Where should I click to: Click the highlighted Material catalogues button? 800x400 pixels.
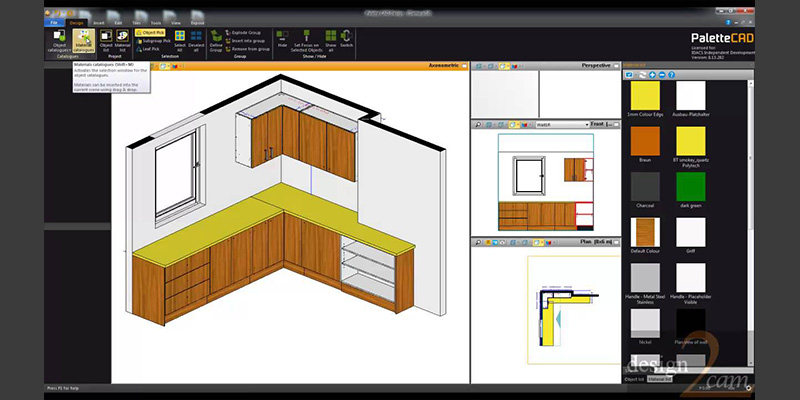84,41
